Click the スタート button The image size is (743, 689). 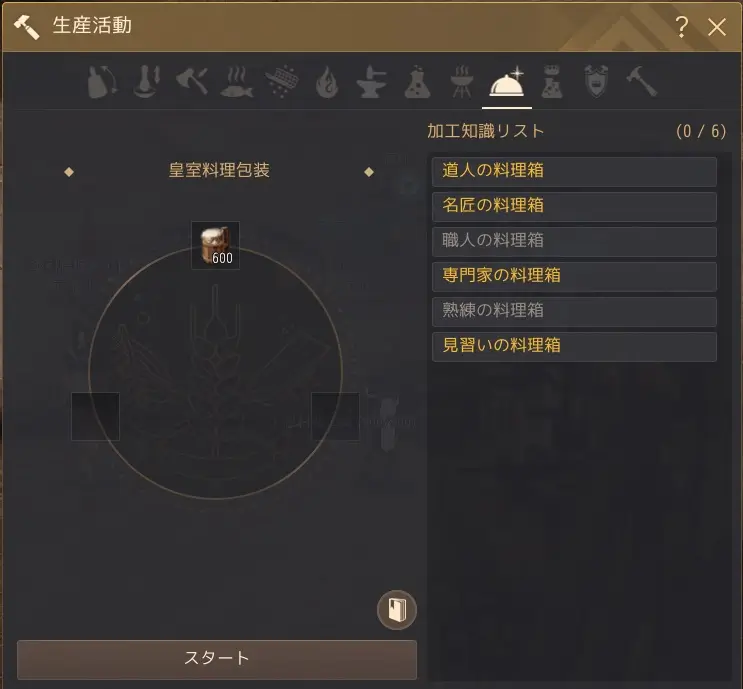point(217,659)
